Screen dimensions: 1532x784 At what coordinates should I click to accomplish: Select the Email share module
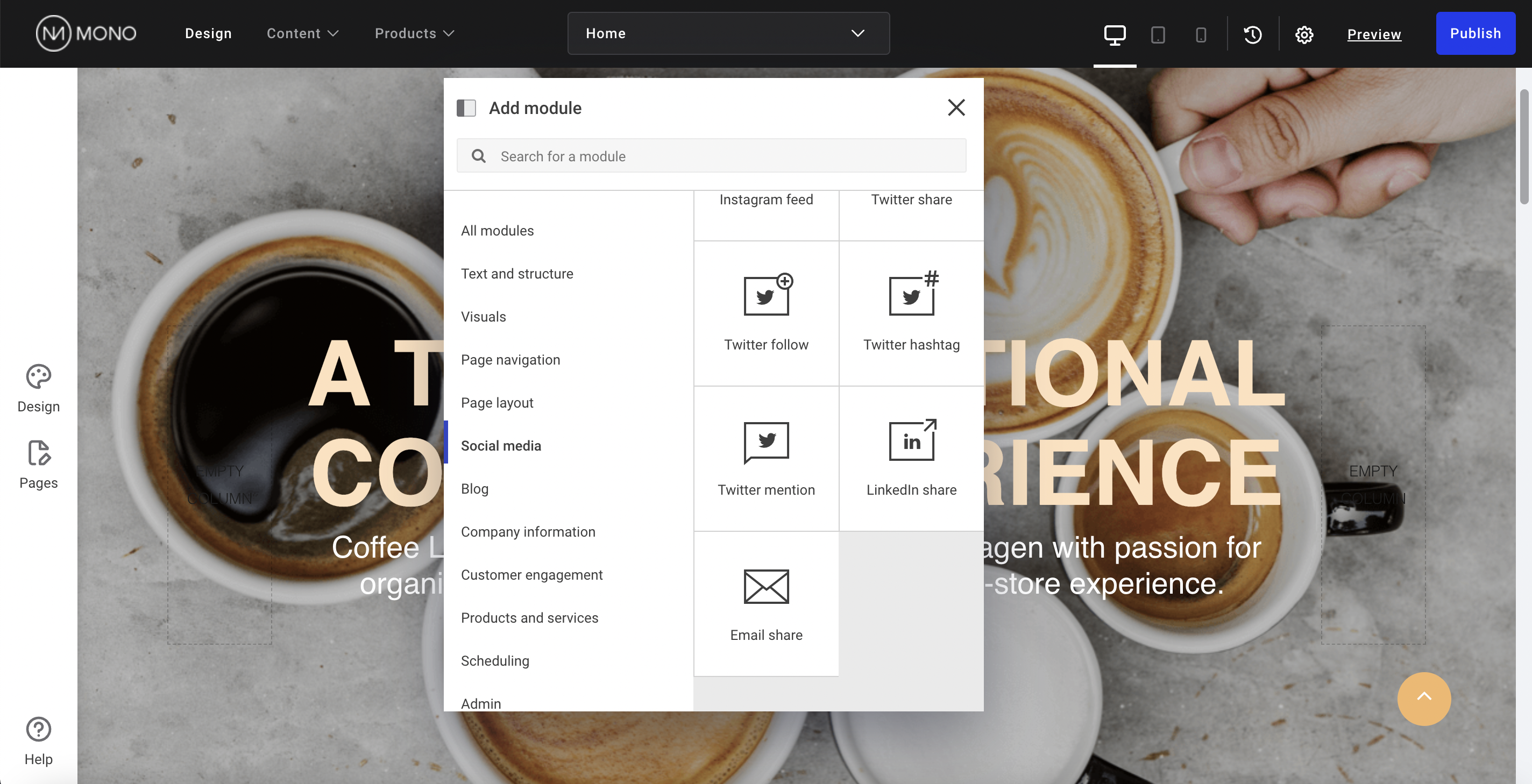pos(766,603)
